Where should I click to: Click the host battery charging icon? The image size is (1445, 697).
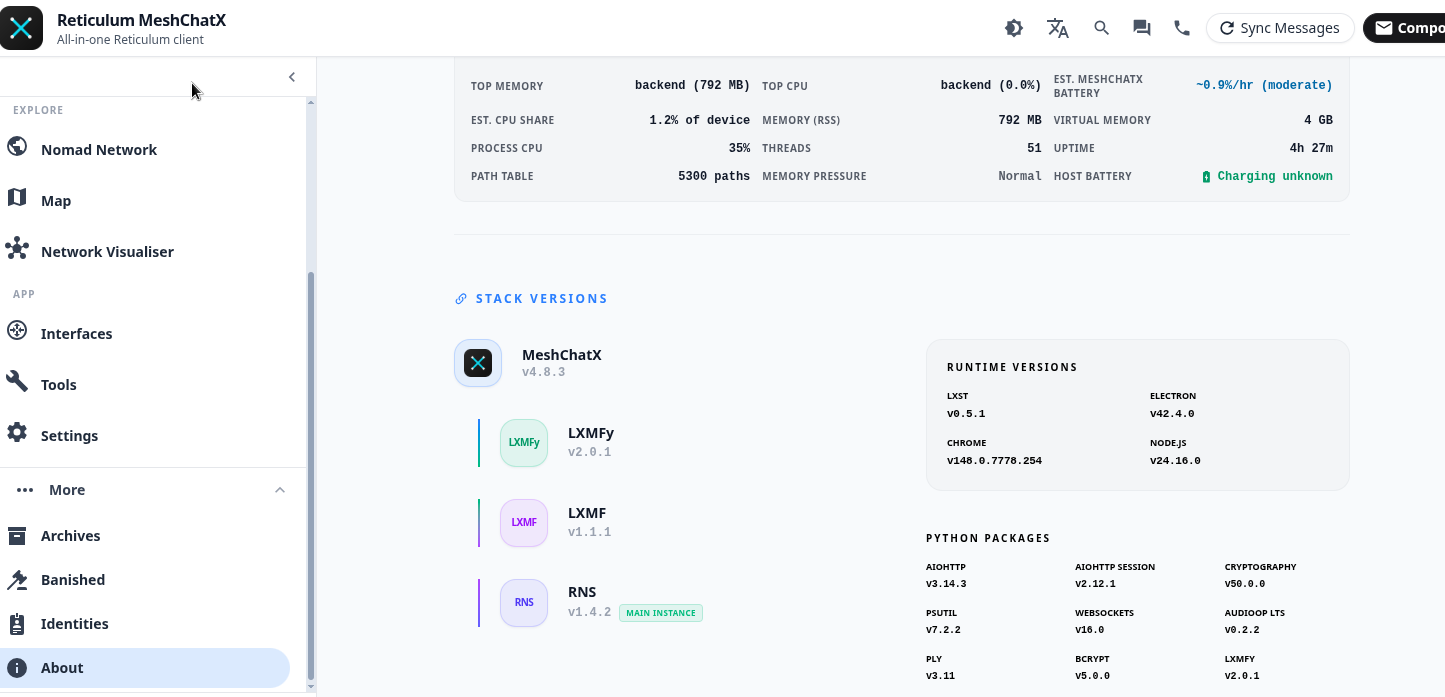click(1206, 177)
